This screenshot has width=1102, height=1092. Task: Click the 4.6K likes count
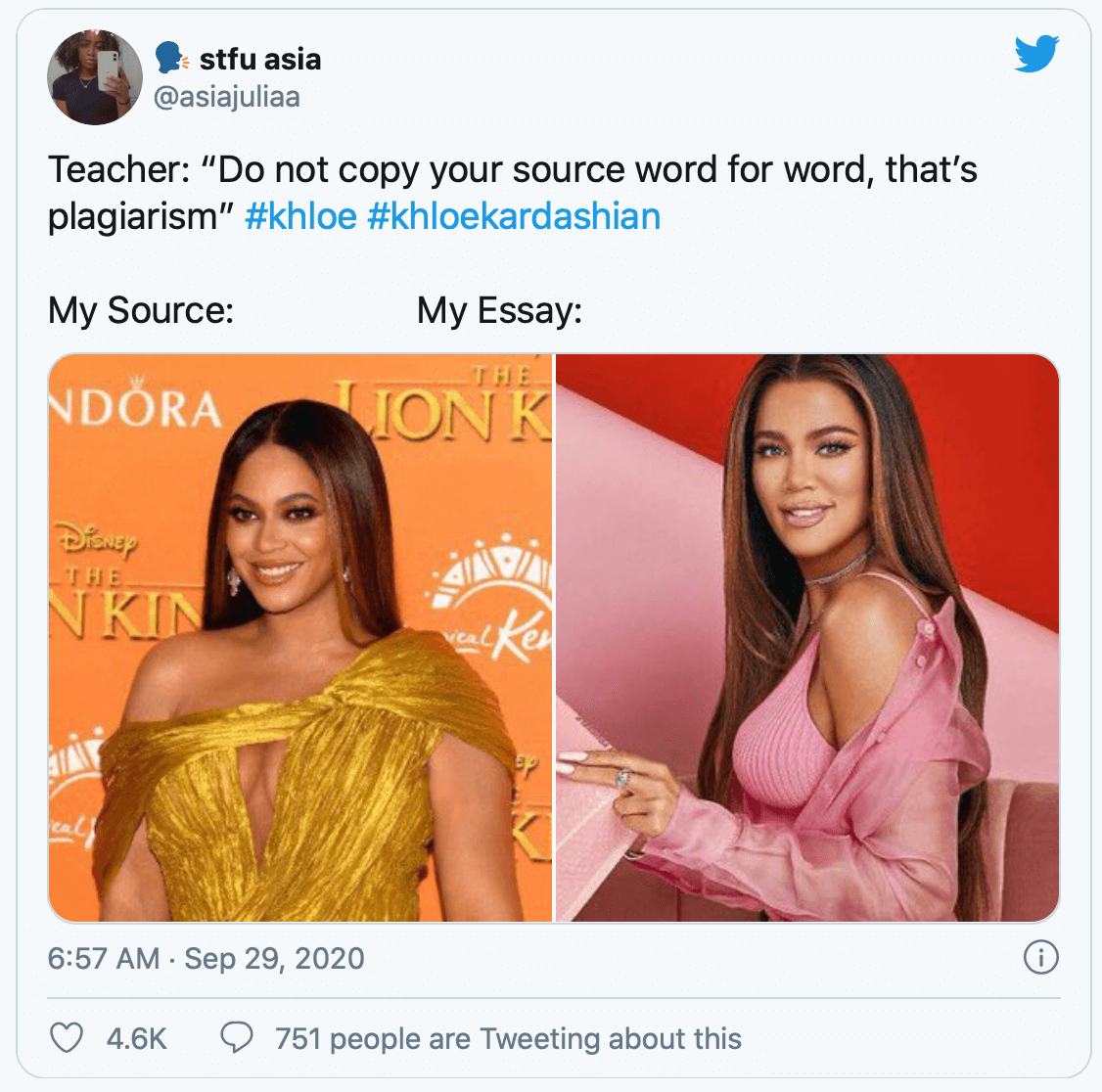136,1038
